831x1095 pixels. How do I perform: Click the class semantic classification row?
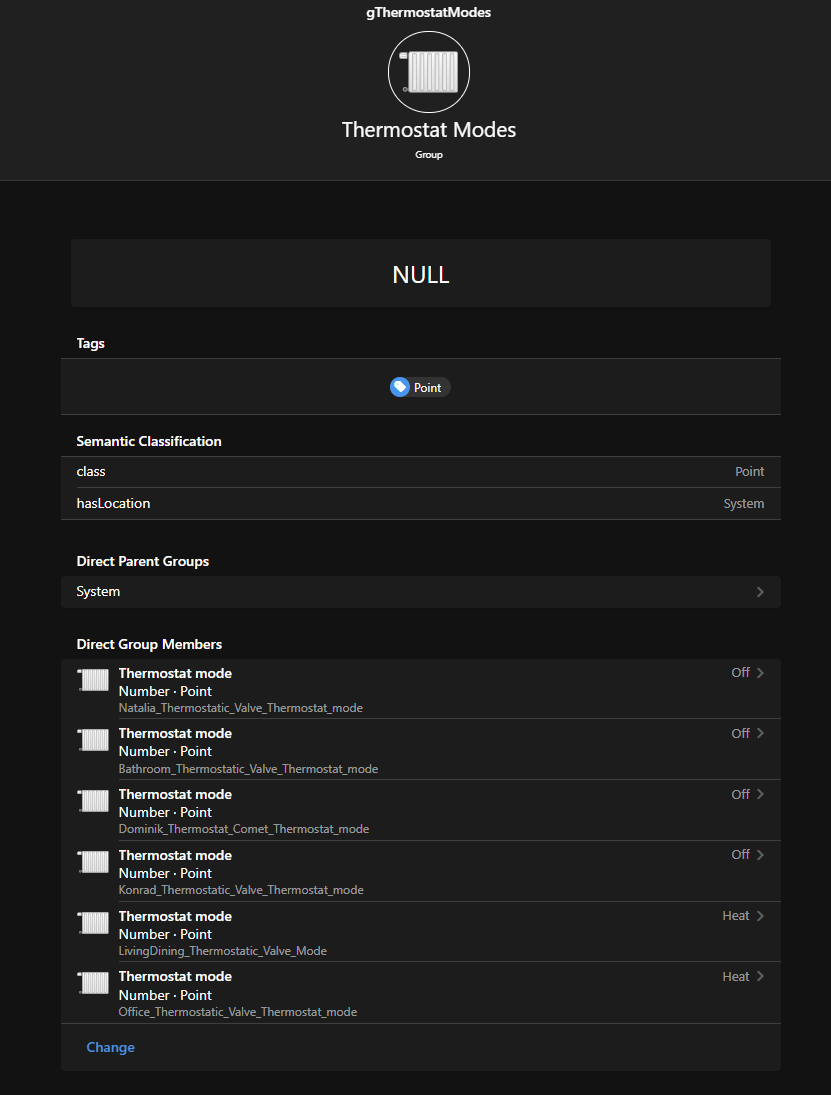pos(420,472)
